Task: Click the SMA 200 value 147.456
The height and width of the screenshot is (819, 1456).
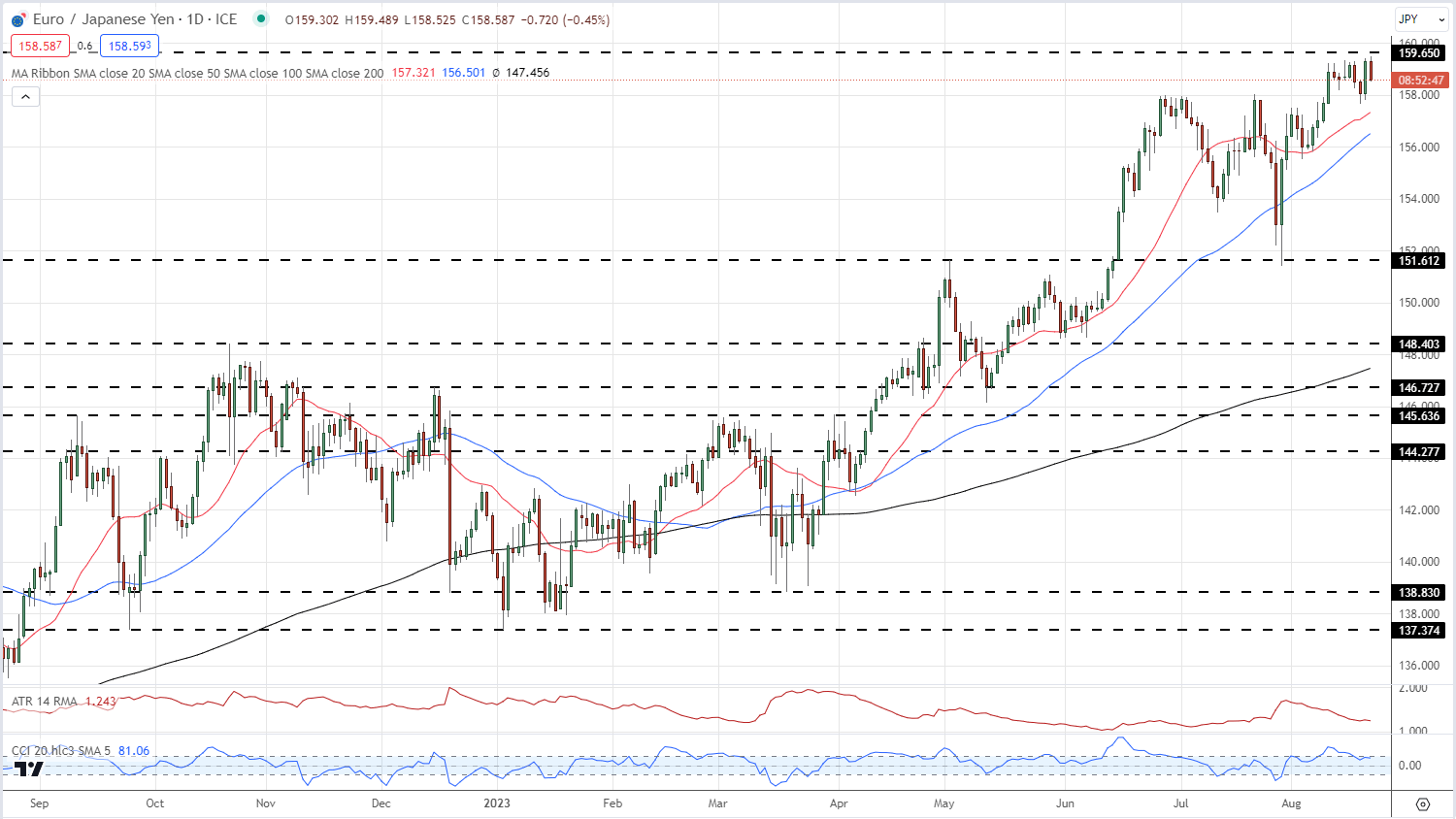Action: click(527, 73)
